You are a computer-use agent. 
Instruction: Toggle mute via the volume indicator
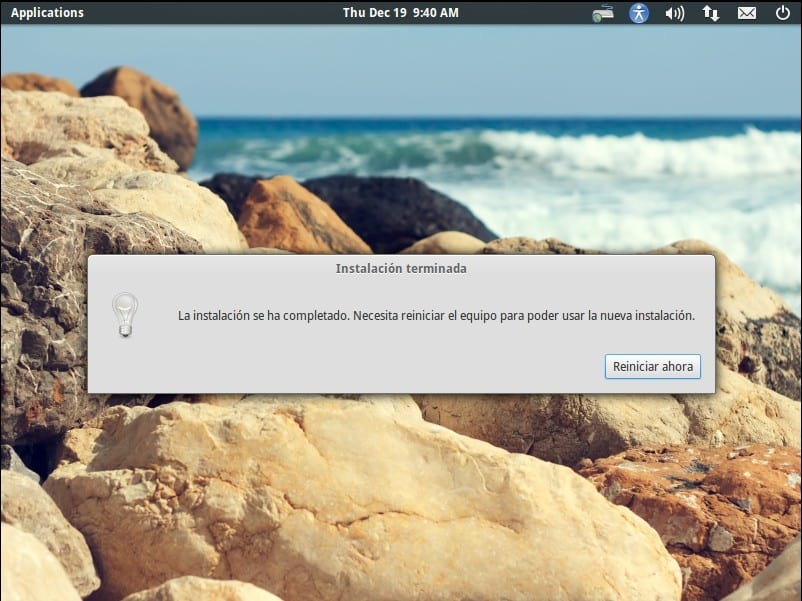(x=673, y=13)
